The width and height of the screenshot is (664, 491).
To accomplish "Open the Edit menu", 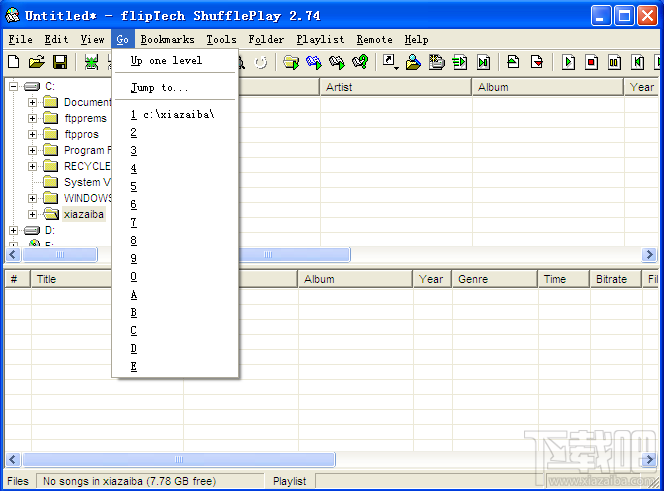I will [x=56, y=39].
